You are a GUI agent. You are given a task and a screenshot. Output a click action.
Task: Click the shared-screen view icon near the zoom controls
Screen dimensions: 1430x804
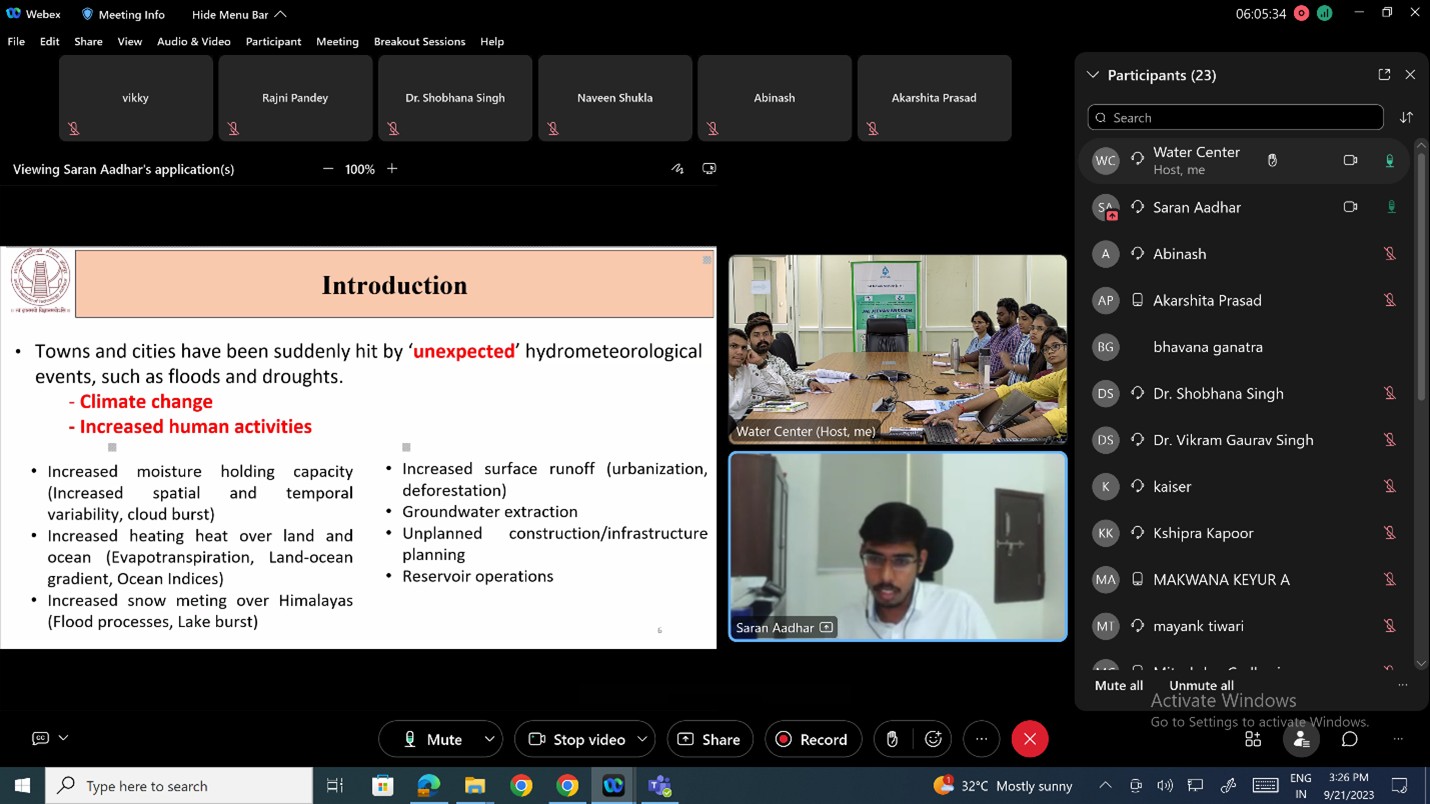(710, 169)
